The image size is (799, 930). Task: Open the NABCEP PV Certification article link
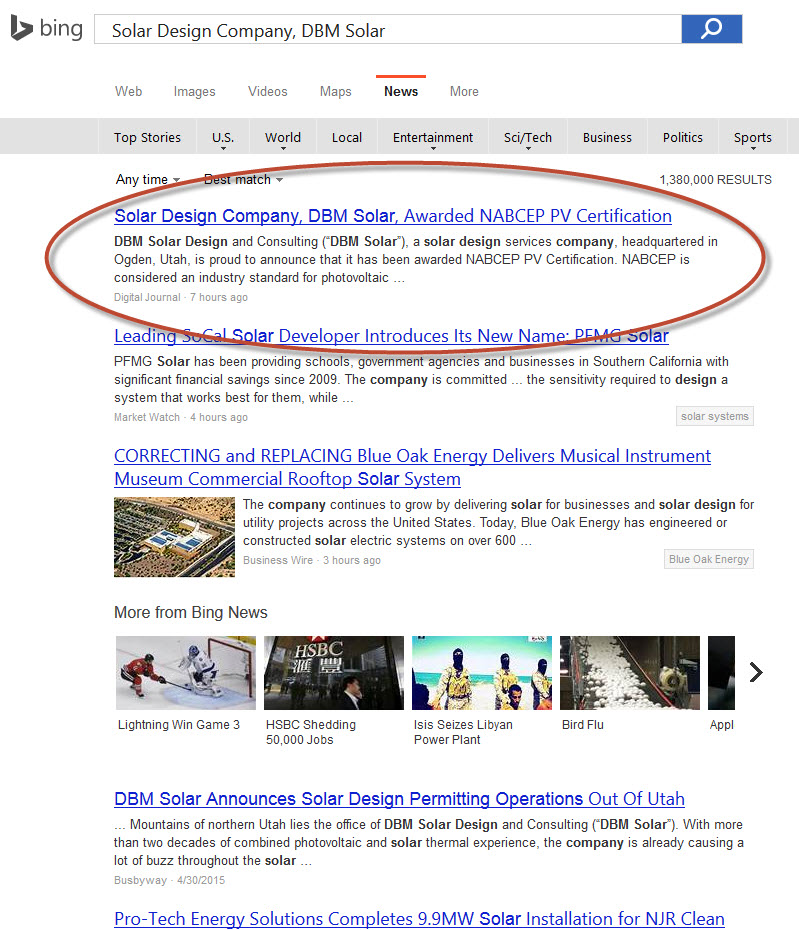393,216
